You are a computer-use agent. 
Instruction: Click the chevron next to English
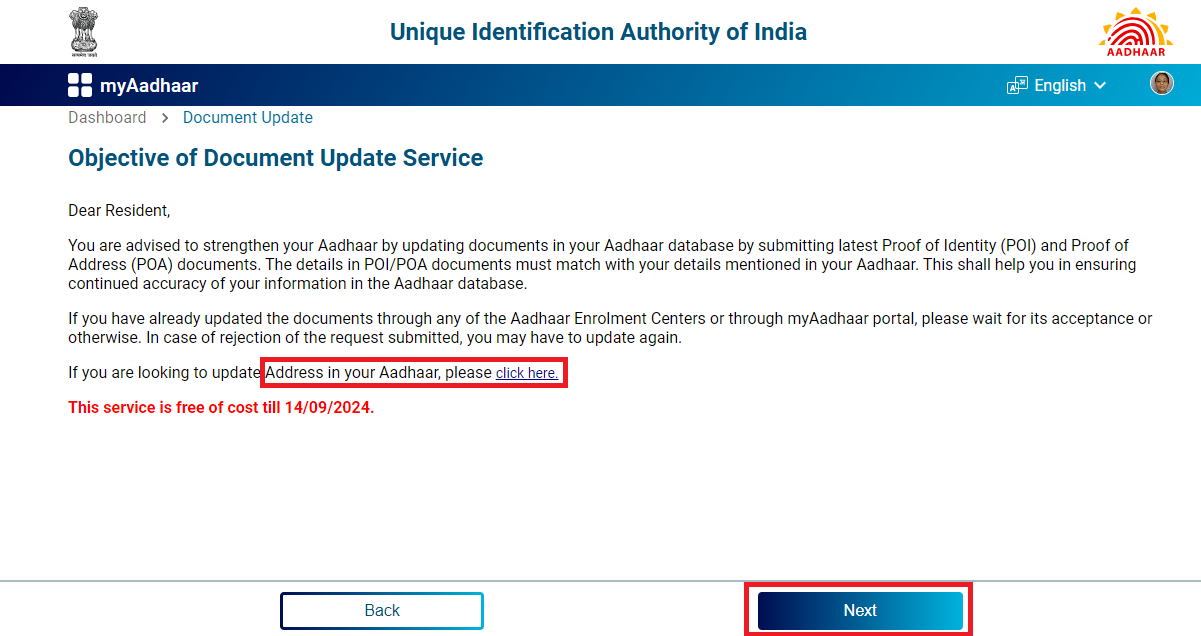point(1101,85)
